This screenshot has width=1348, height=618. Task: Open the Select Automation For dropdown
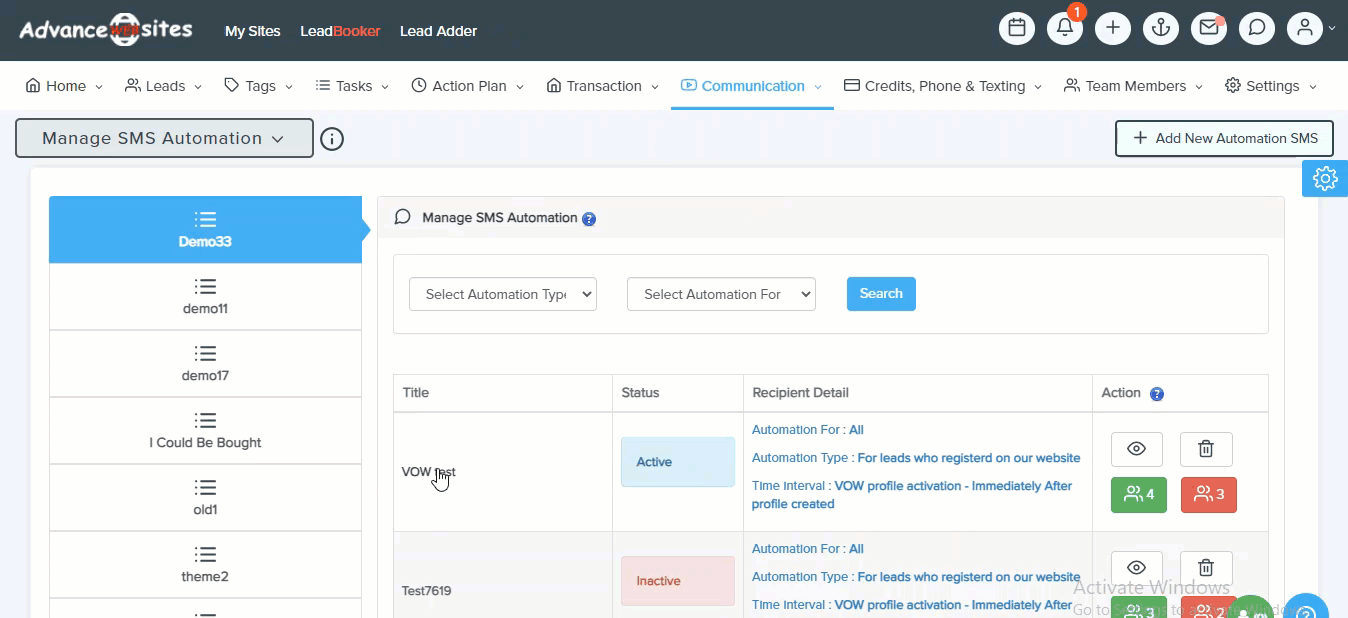click(x=721, y=294)
